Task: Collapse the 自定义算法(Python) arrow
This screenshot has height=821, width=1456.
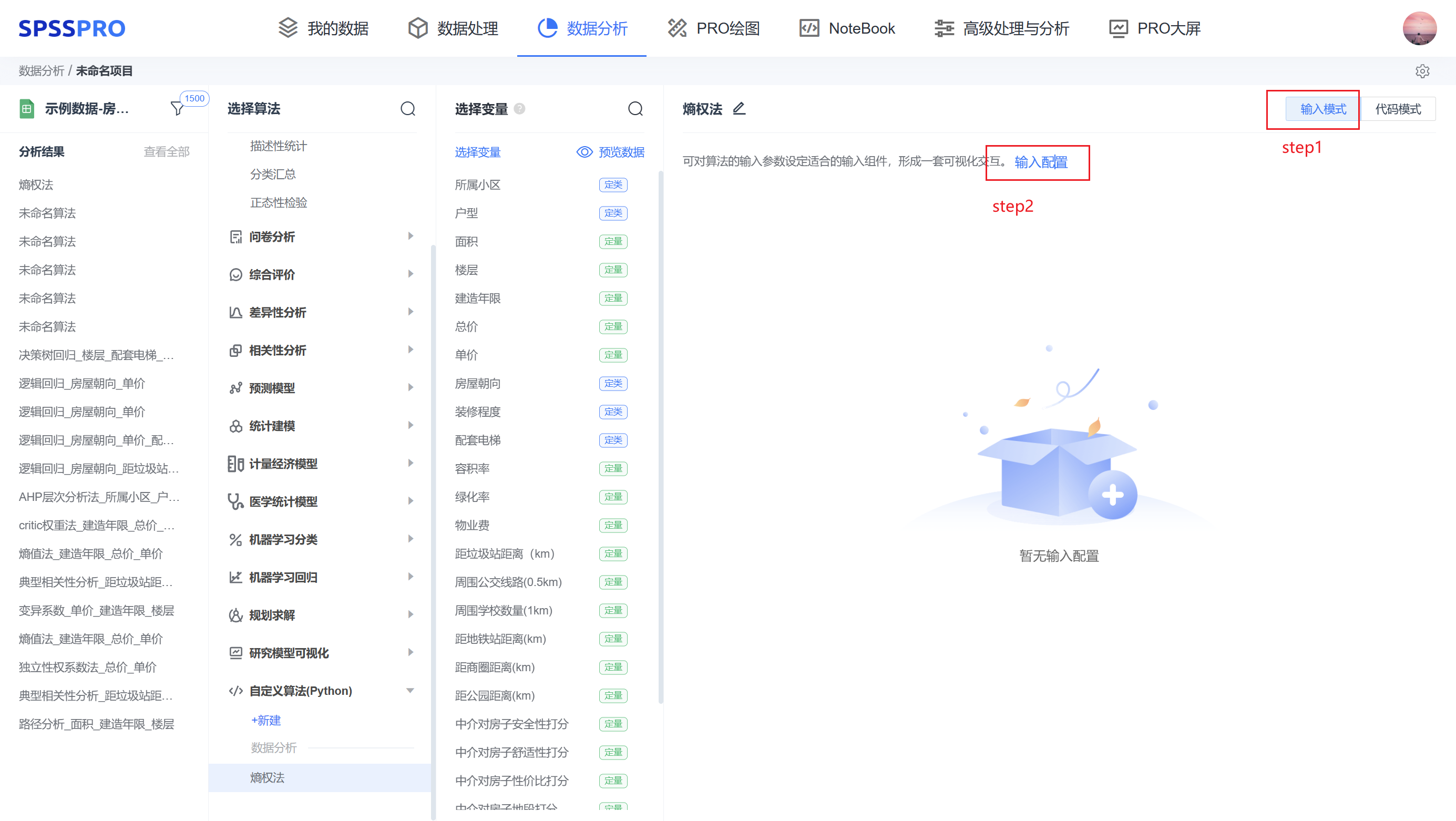Action: [411, 691]
